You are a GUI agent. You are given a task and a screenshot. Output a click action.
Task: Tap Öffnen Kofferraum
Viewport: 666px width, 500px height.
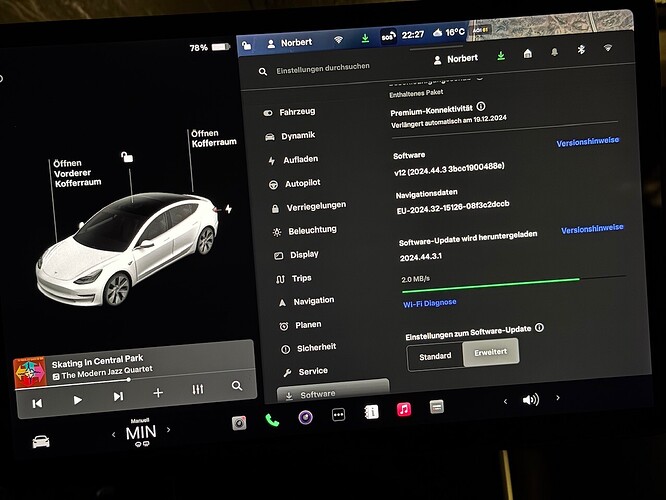click(214, 138)
